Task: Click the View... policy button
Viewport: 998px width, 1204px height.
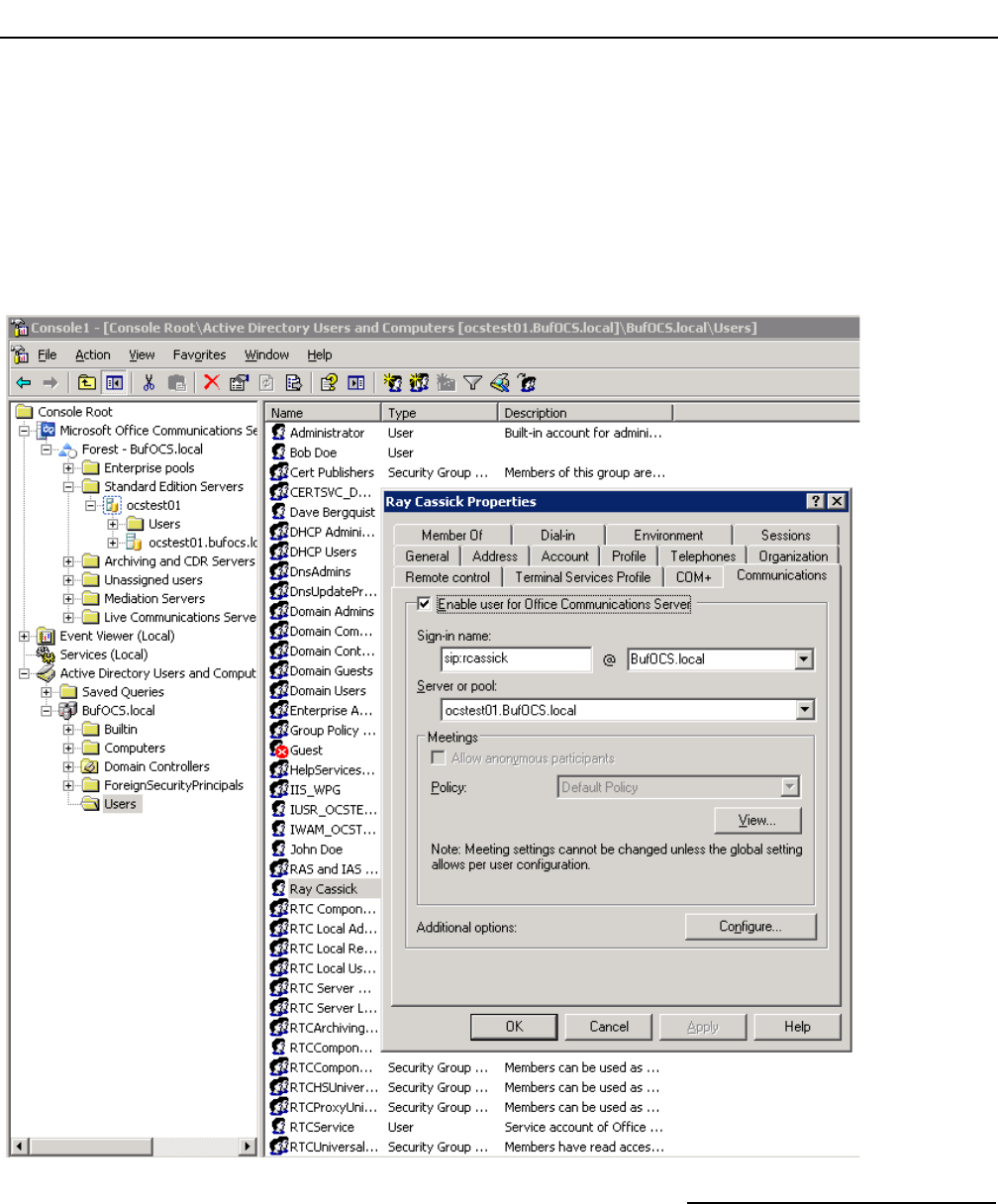Action: (x=757, y=821)
